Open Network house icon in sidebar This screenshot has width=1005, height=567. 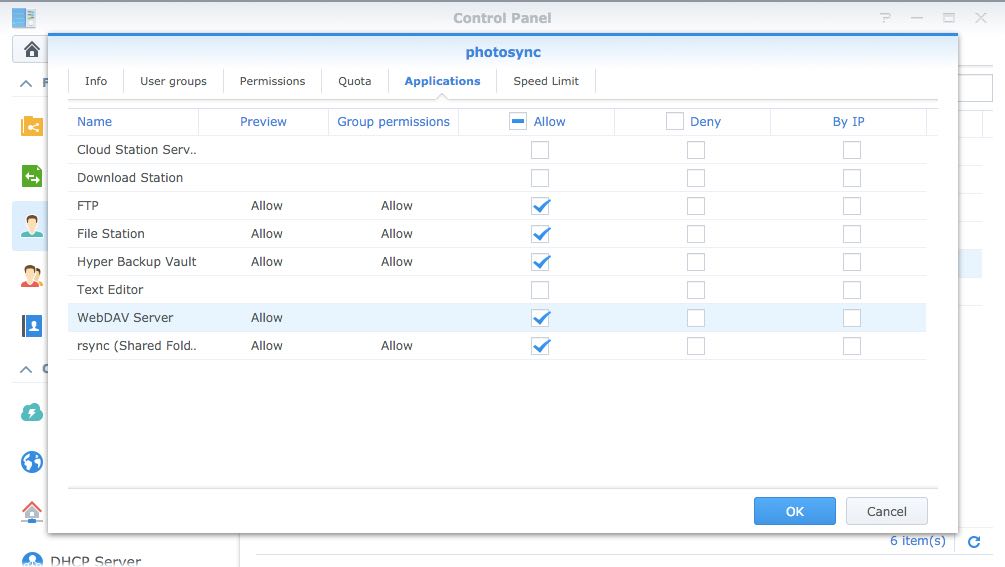tap(31, 511)
